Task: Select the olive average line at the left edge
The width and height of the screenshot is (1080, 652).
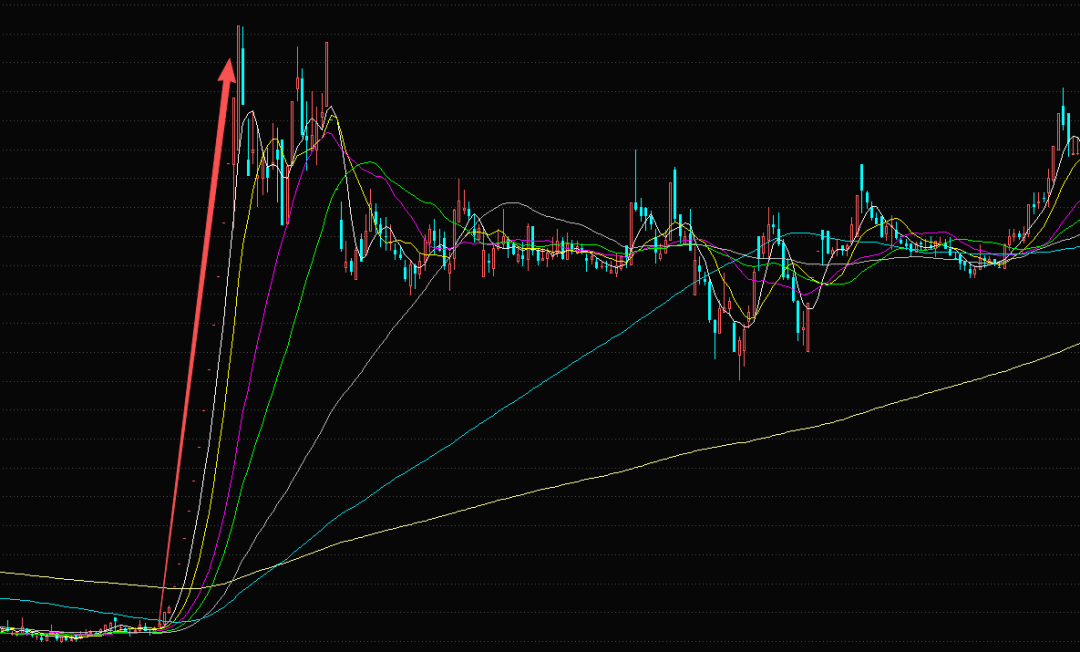Action: click(10, 574)
